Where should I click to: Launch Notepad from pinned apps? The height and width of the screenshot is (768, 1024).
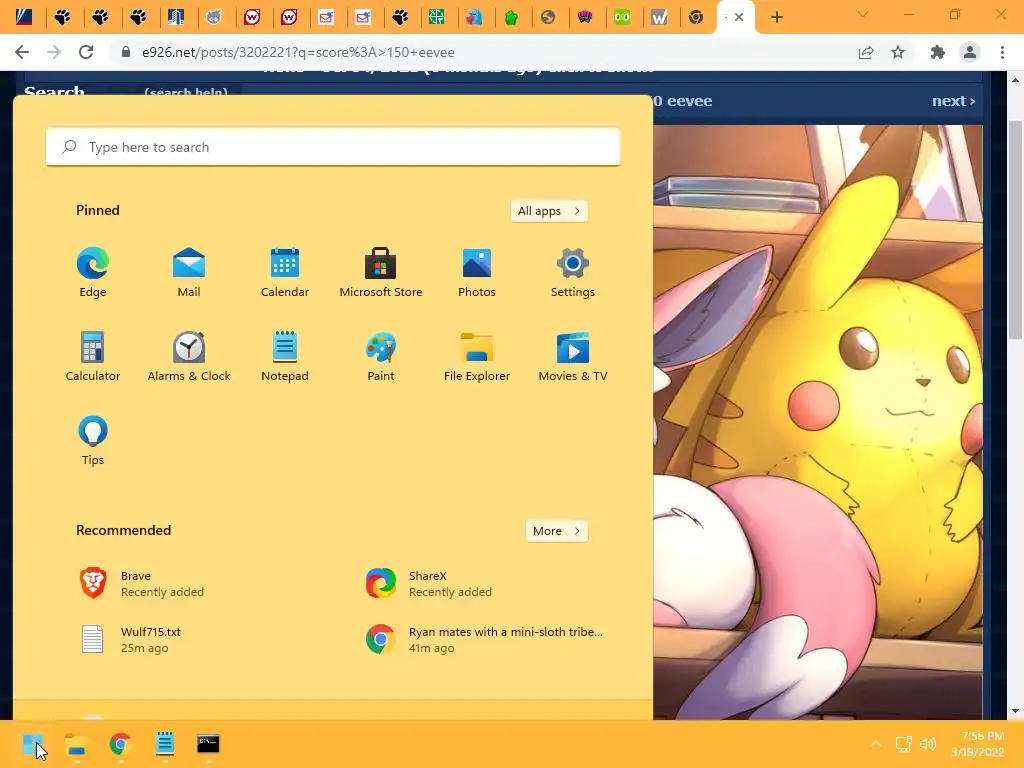(285, 357)
